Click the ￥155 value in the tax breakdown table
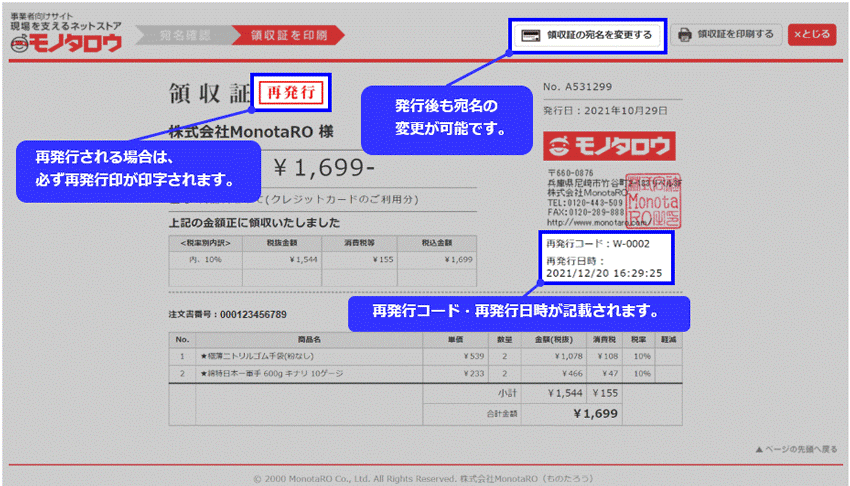The image size is (850, 486). click(383, 260)
